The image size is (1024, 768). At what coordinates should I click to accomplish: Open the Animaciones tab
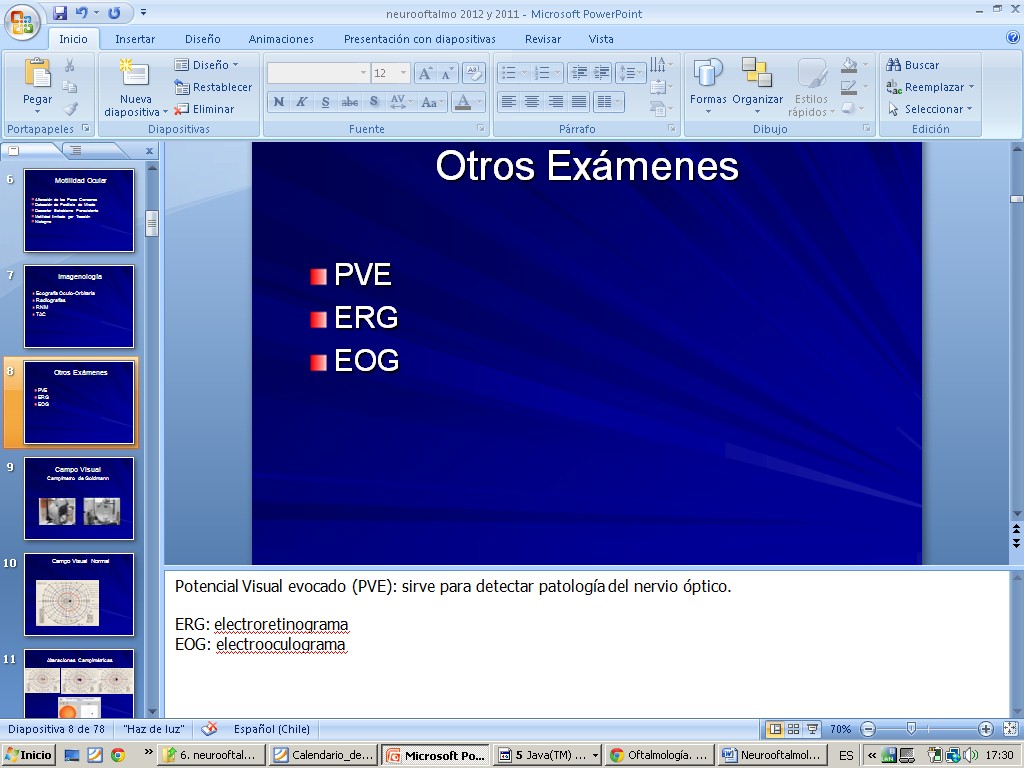(281, 39)
